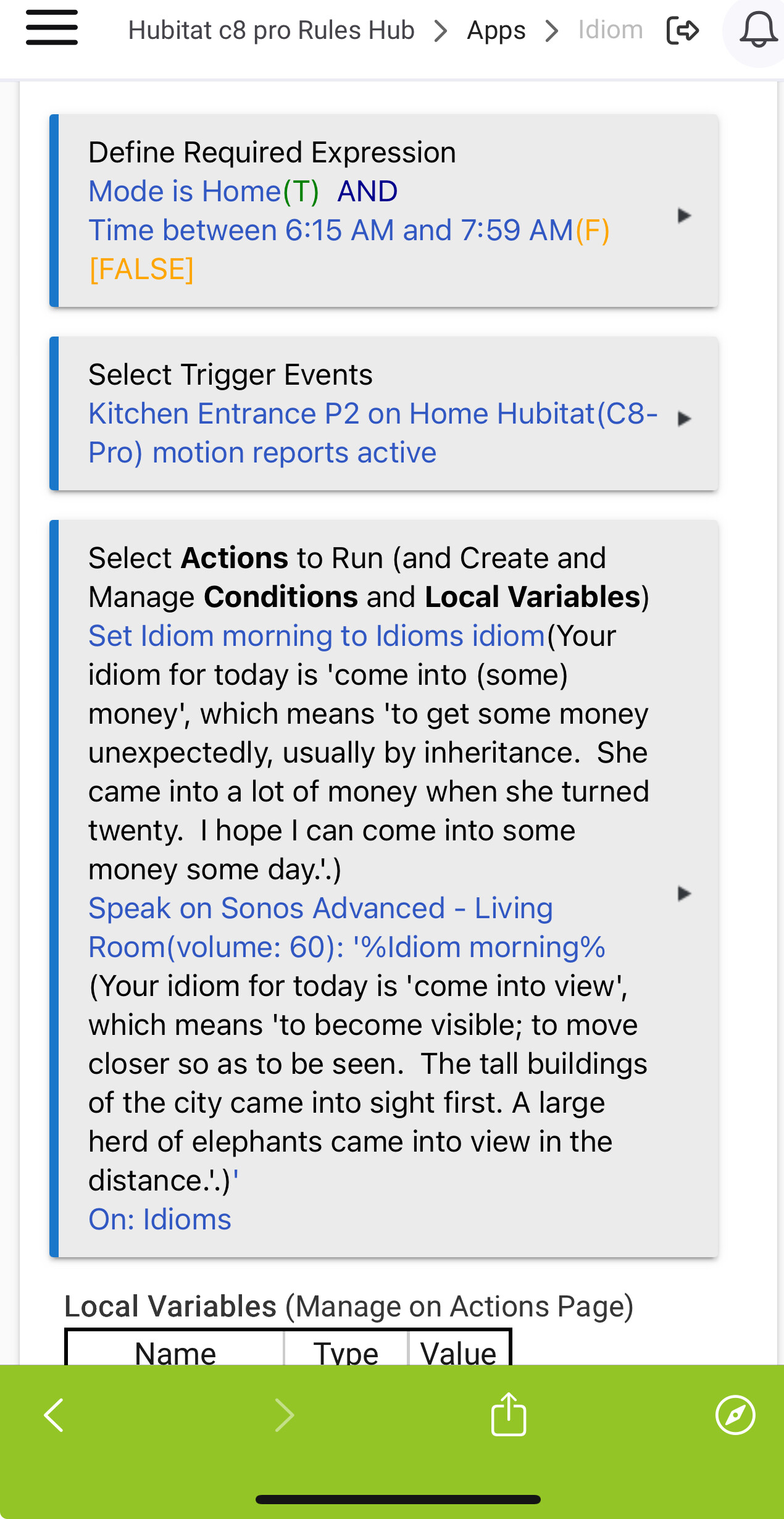Click 'Set Idiom morning to Idioms idiom' action
784x1519 pixels.
317,636
